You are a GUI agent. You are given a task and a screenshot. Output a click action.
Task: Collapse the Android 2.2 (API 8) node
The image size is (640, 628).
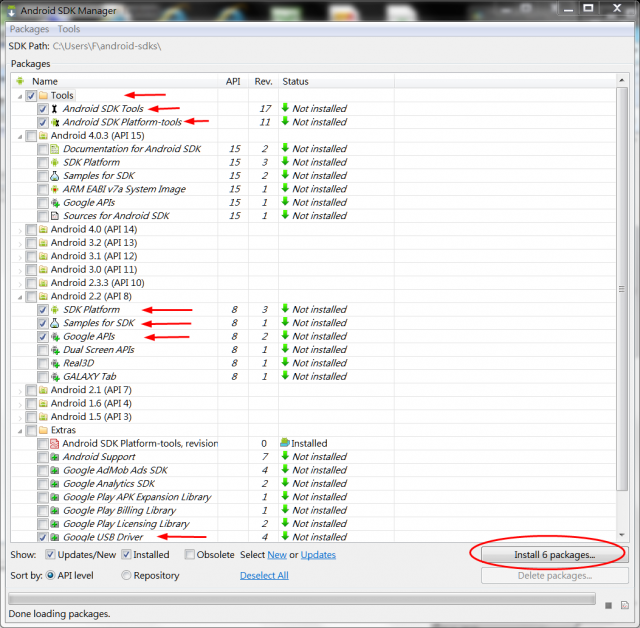[20, 297]
